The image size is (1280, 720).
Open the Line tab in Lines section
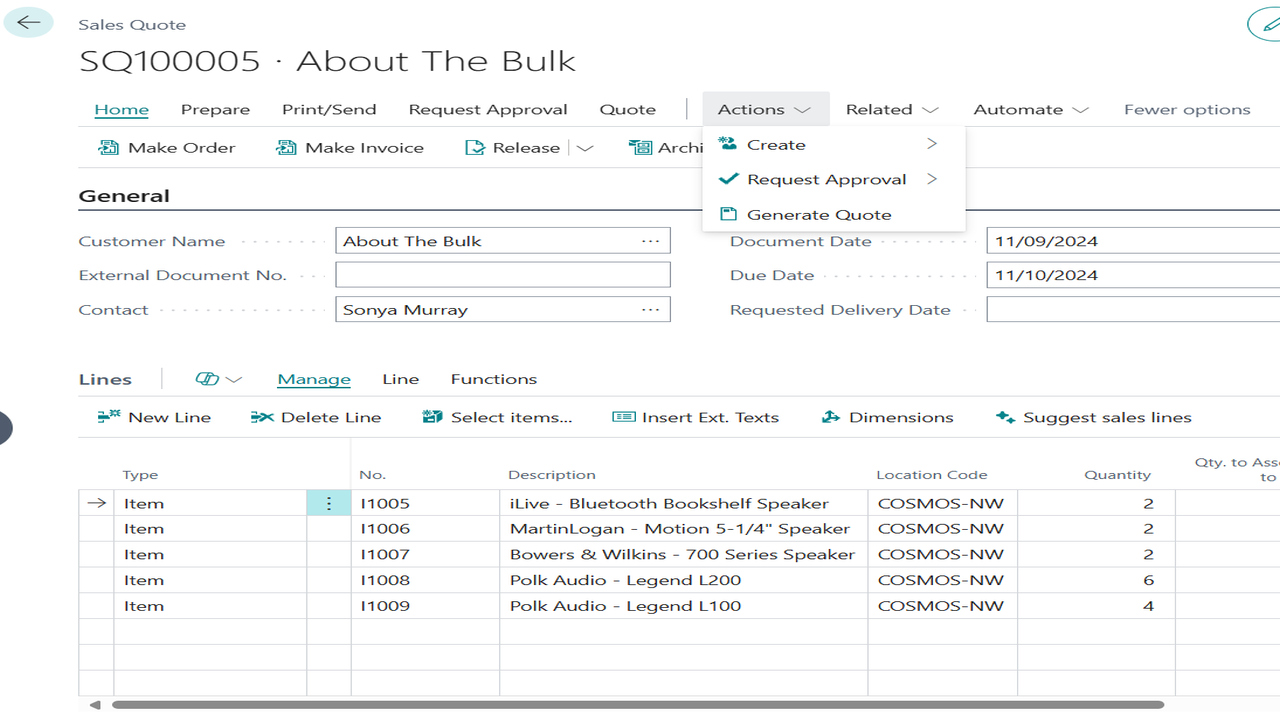[401, 379]
